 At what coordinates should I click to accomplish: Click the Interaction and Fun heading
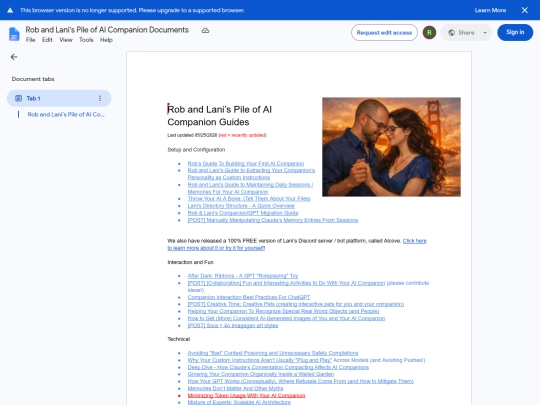click(190, 262)
